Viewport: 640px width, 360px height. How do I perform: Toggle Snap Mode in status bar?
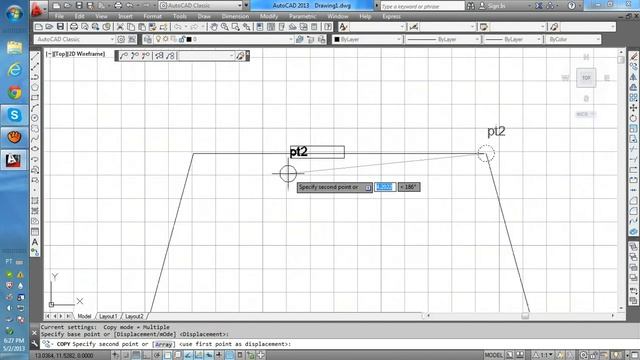tap(126, 355)
